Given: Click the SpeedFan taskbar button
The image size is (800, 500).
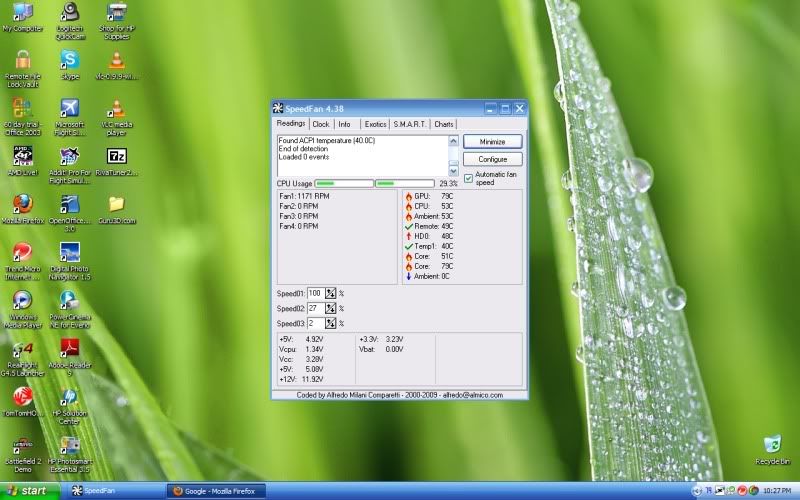Looking at the screenshot, I should point(115,491).
